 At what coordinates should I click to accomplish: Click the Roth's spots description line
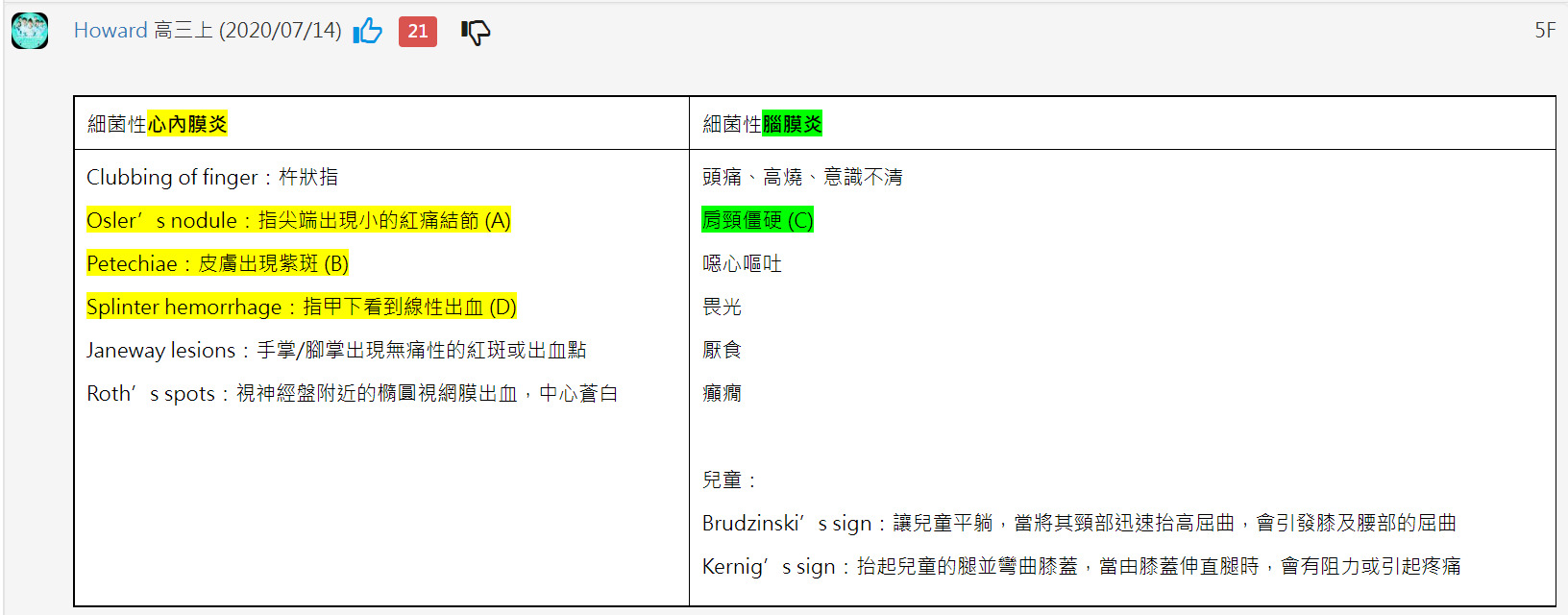point(352,393)
